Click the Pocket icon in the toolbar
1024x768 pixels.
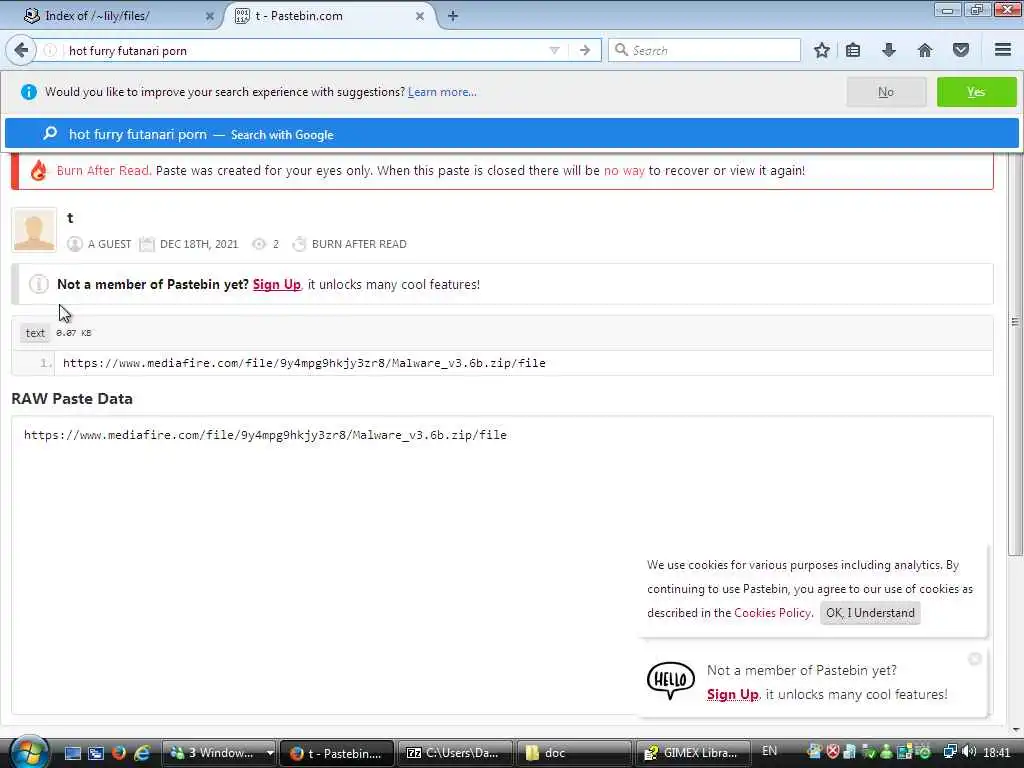(961, 50)
